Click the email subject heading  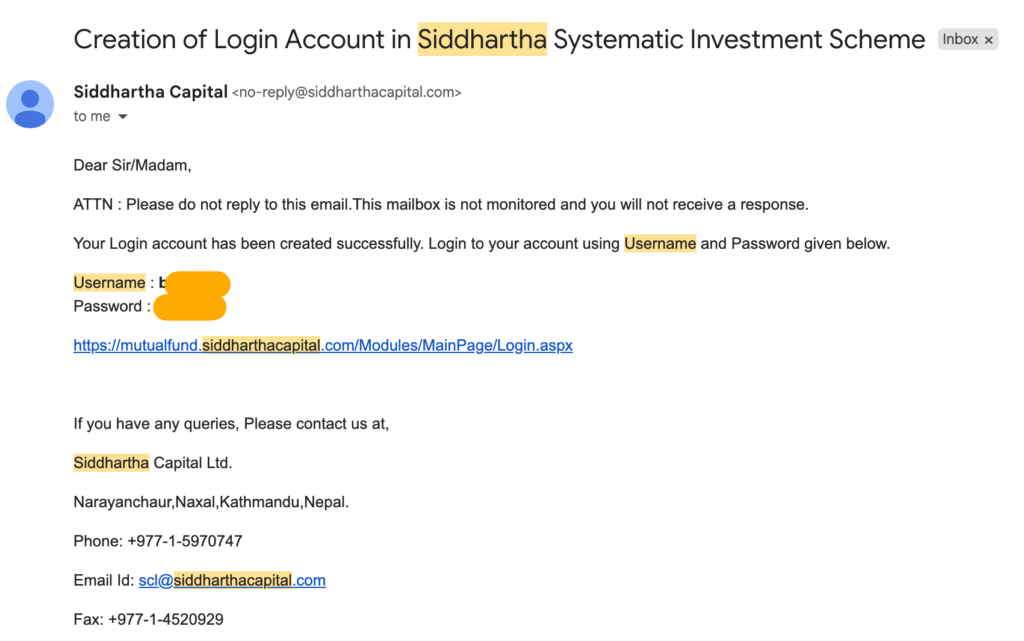[499, 39]
